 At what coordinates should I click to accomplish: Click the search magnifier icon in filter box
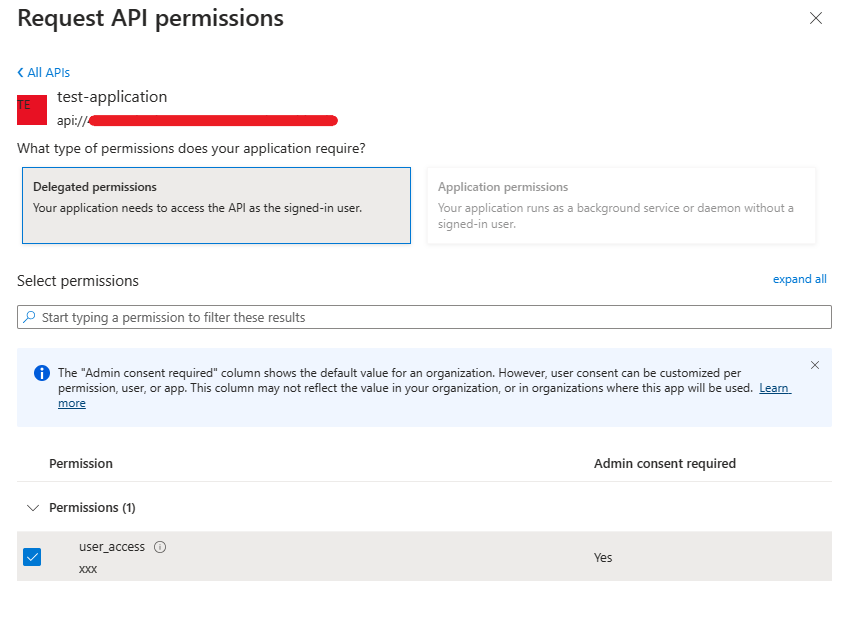(x=30, y=317)
